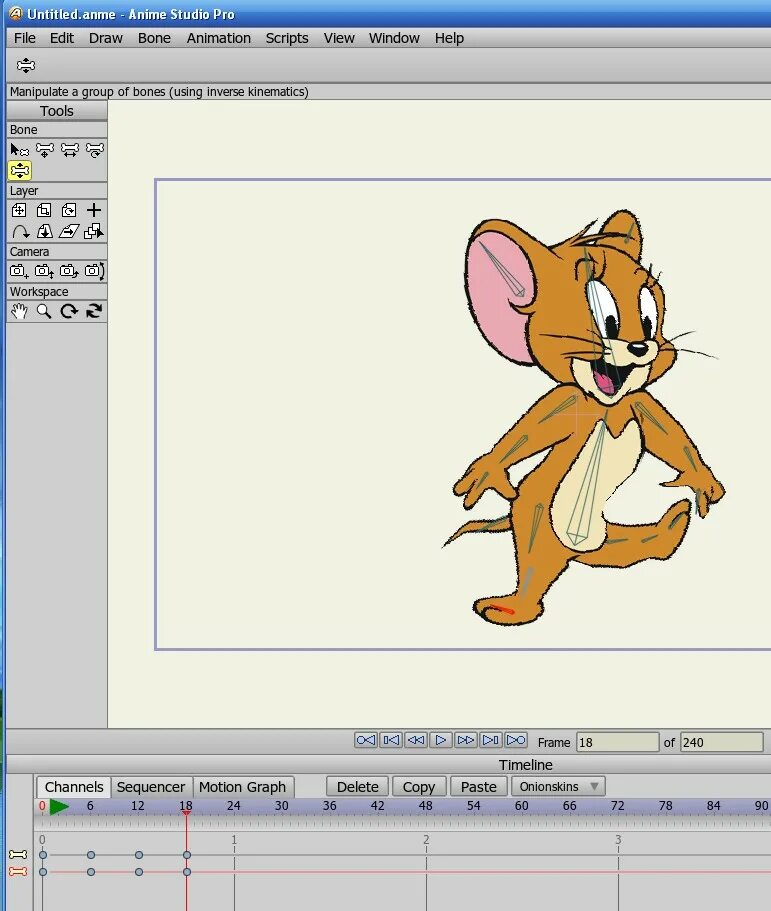Click the current Frame number field

pos(617,742)
